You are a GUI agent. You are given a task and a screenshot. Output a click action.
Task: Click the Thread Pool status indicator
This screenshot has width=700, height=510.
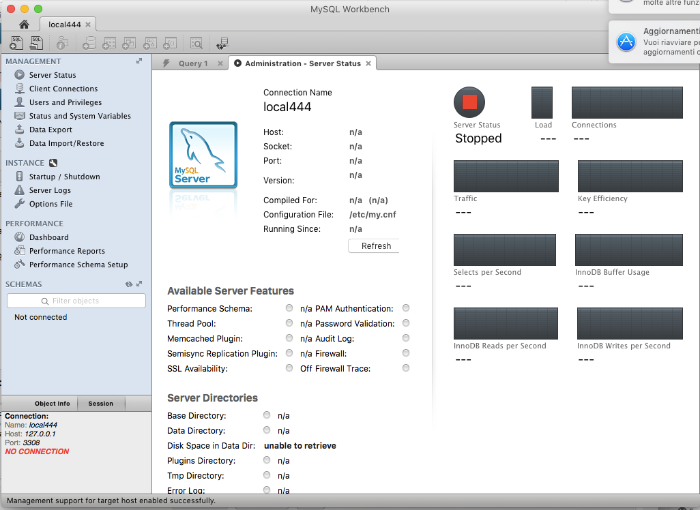289,323
